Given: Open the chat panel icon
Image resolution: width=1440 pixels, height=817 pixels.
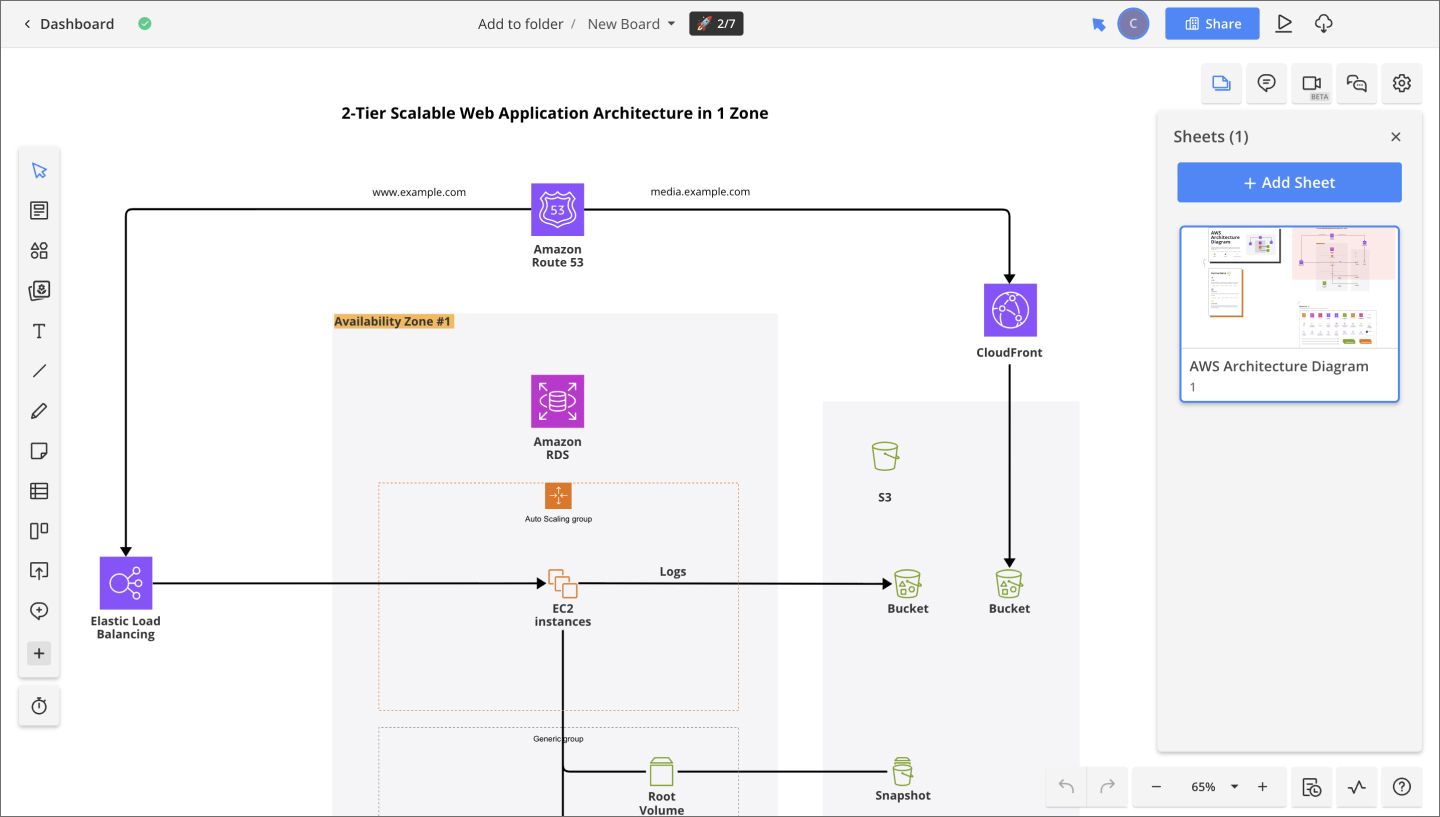Looking at the screenshot, I should click(1357, 84).
